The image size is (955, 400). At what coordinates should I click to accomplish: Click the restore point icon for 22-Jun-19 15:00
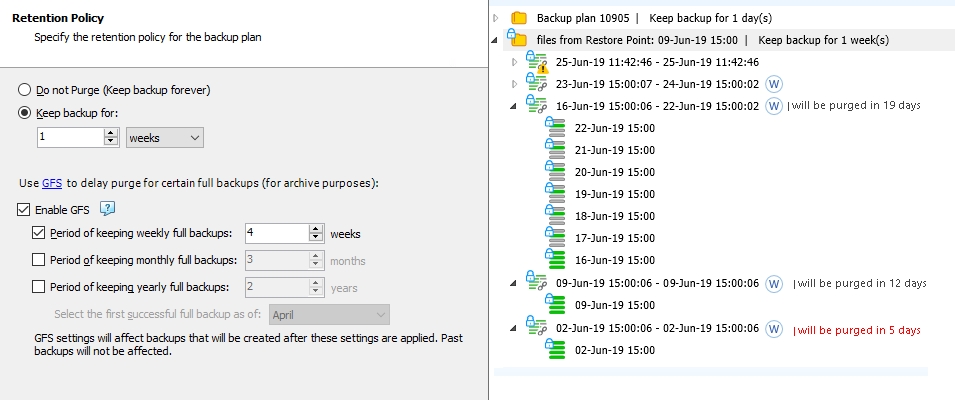pyautogui.click(x=555, y=128)
